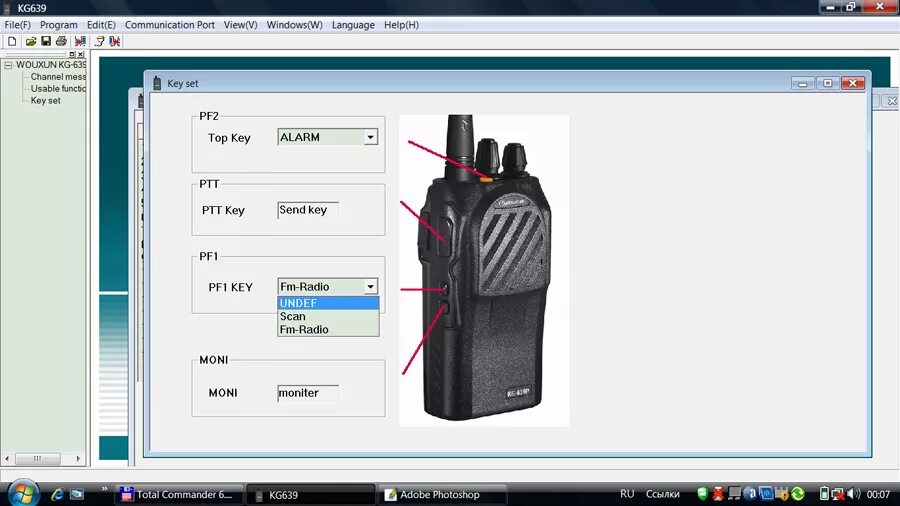
Task: Close the background child window behind Key set
Action: click(x=893, y=101)
